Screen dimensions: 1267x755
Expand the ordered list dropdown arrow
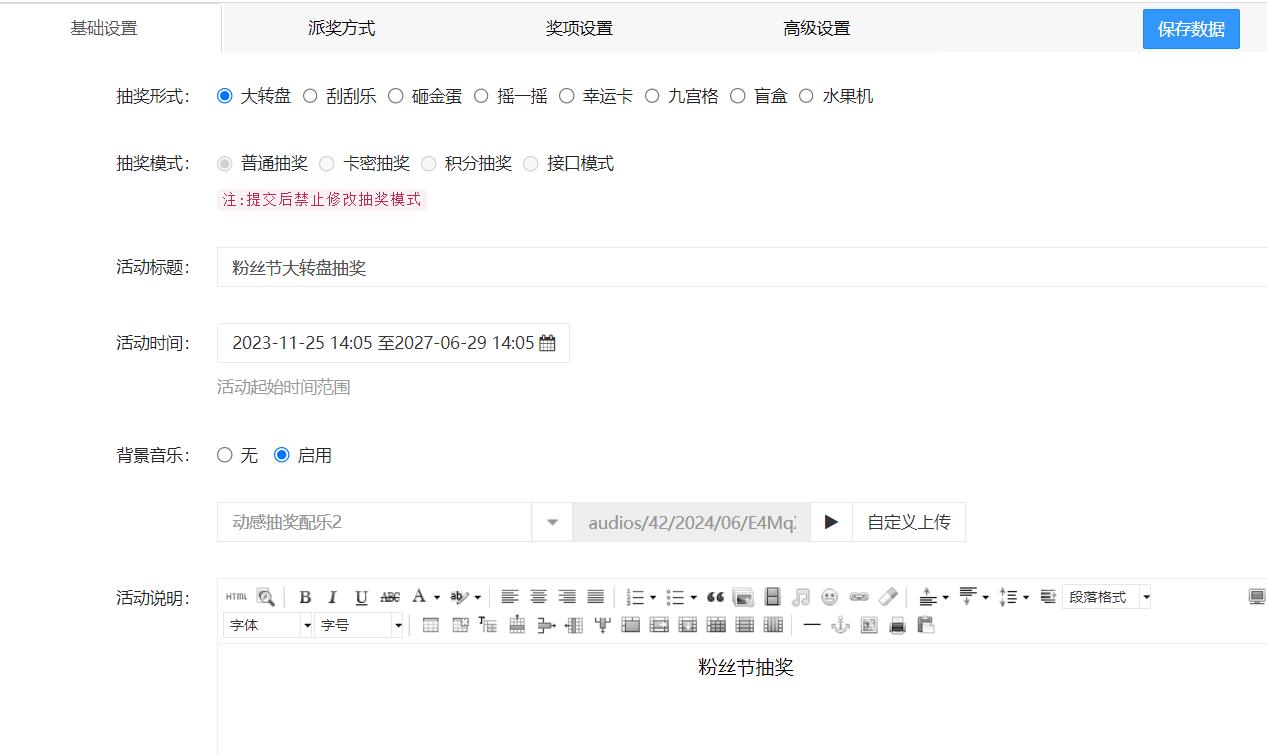(653, 598)
